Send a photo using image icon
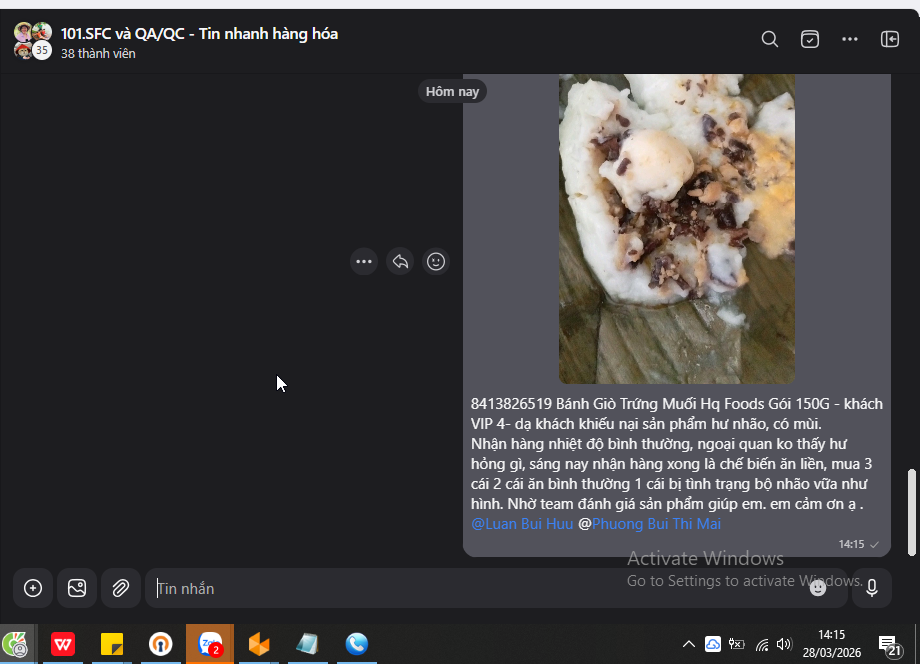The image size is (920, 664). [x=77, y=588]
